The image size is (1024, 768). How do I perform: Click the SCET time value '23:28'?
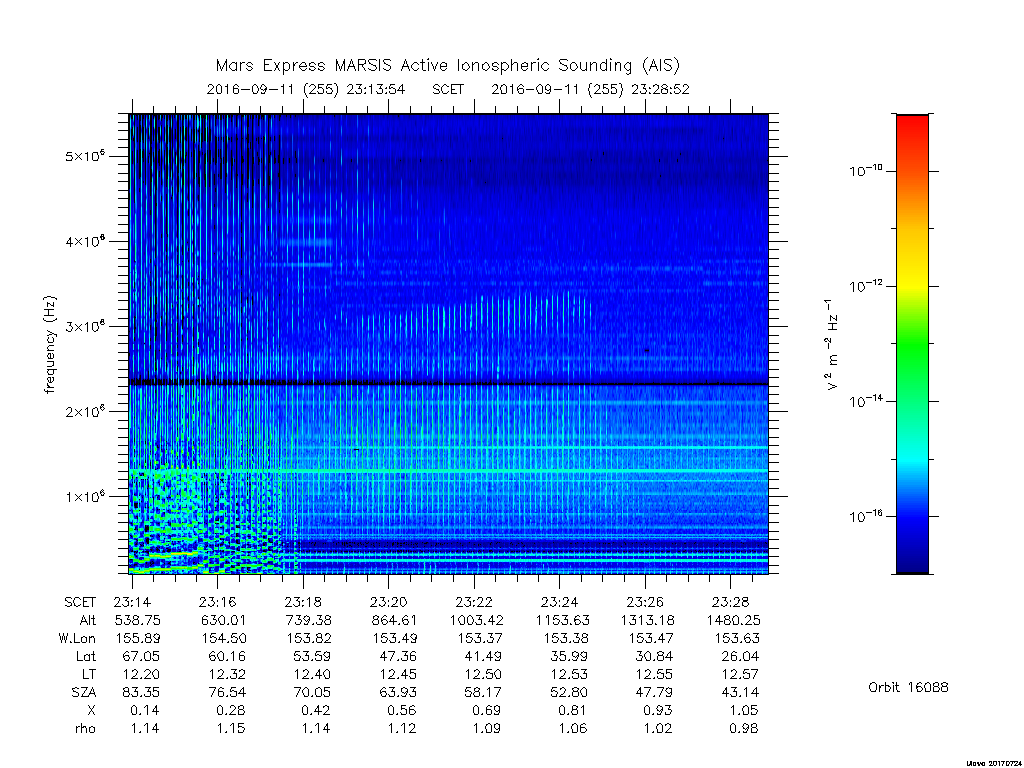pos(730,602)
